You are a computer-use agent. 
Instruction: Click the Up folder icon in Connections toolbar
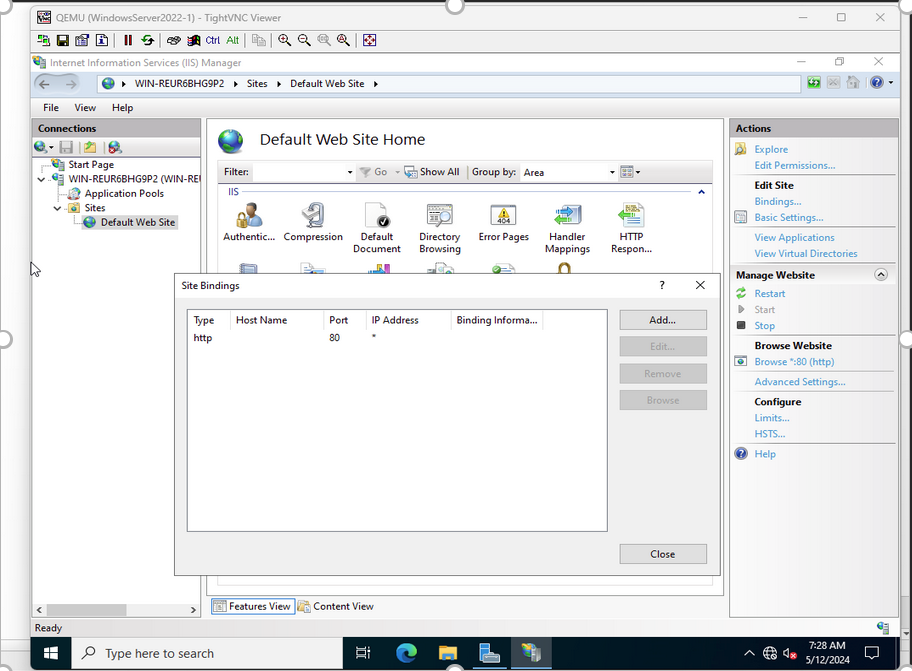[x=90, y=147]
